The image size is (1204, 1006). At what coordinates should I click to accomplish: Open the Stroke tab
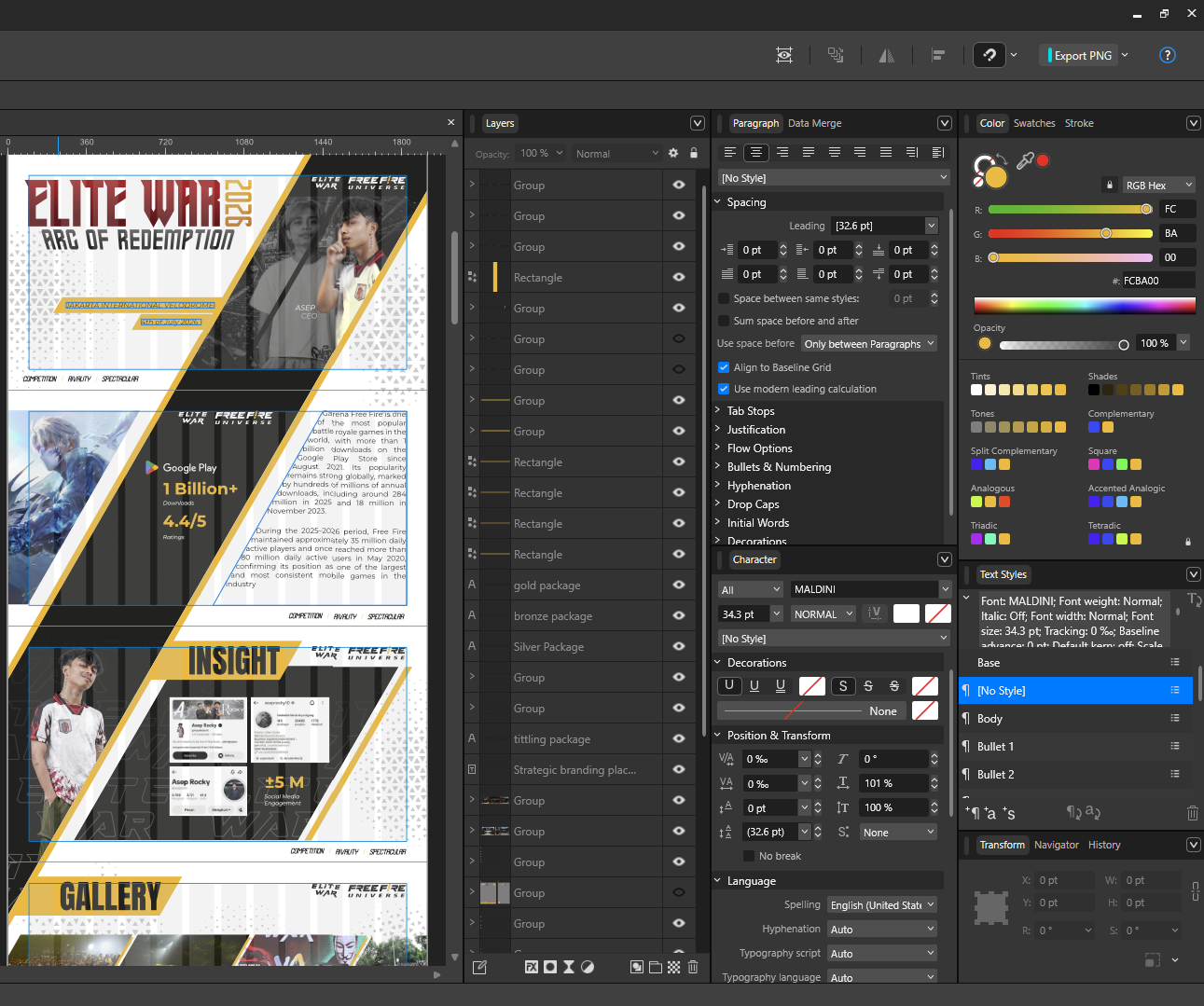click(x=1079, y=123)
